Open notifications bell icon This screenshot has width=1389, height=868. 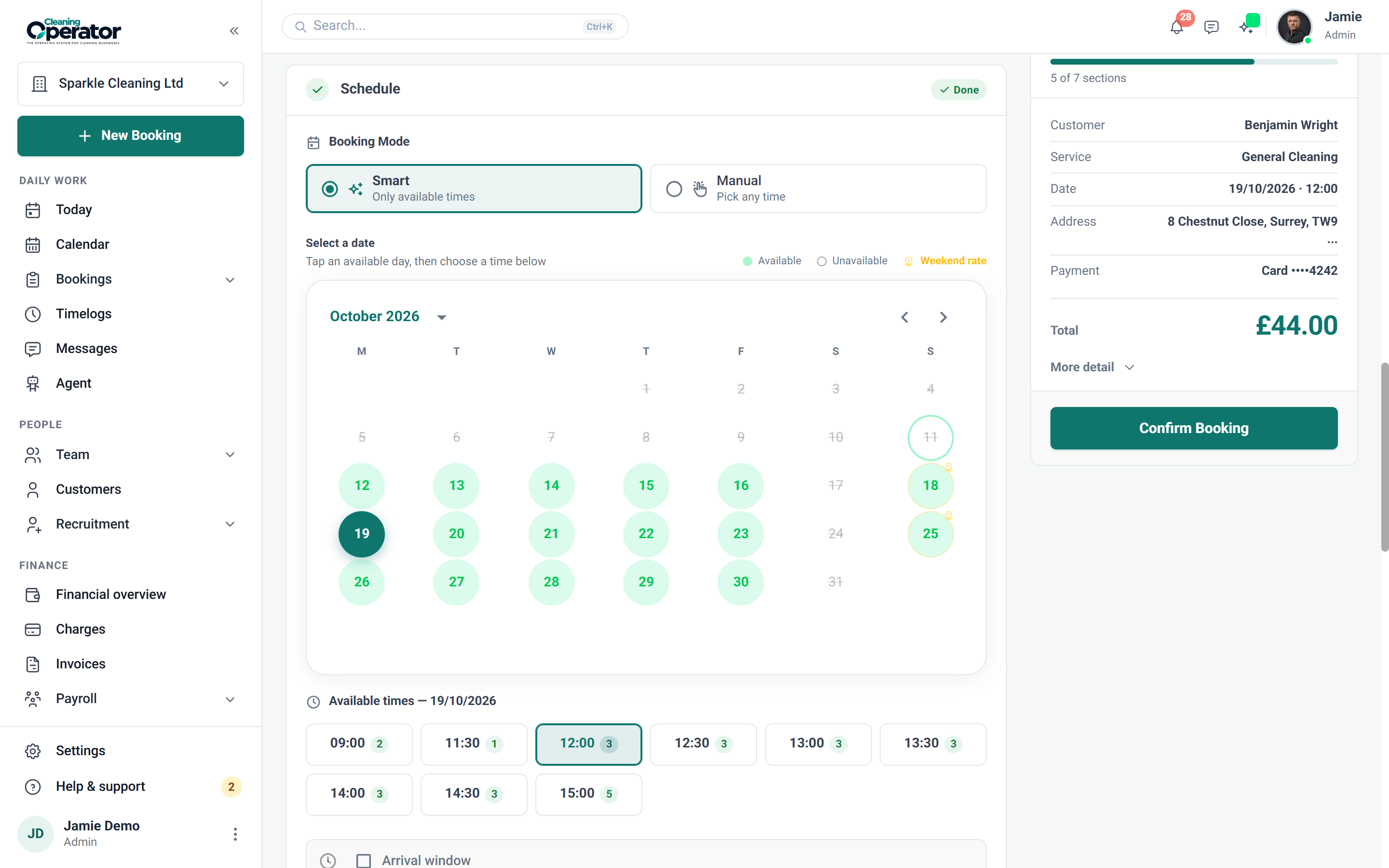(1176, 27)
